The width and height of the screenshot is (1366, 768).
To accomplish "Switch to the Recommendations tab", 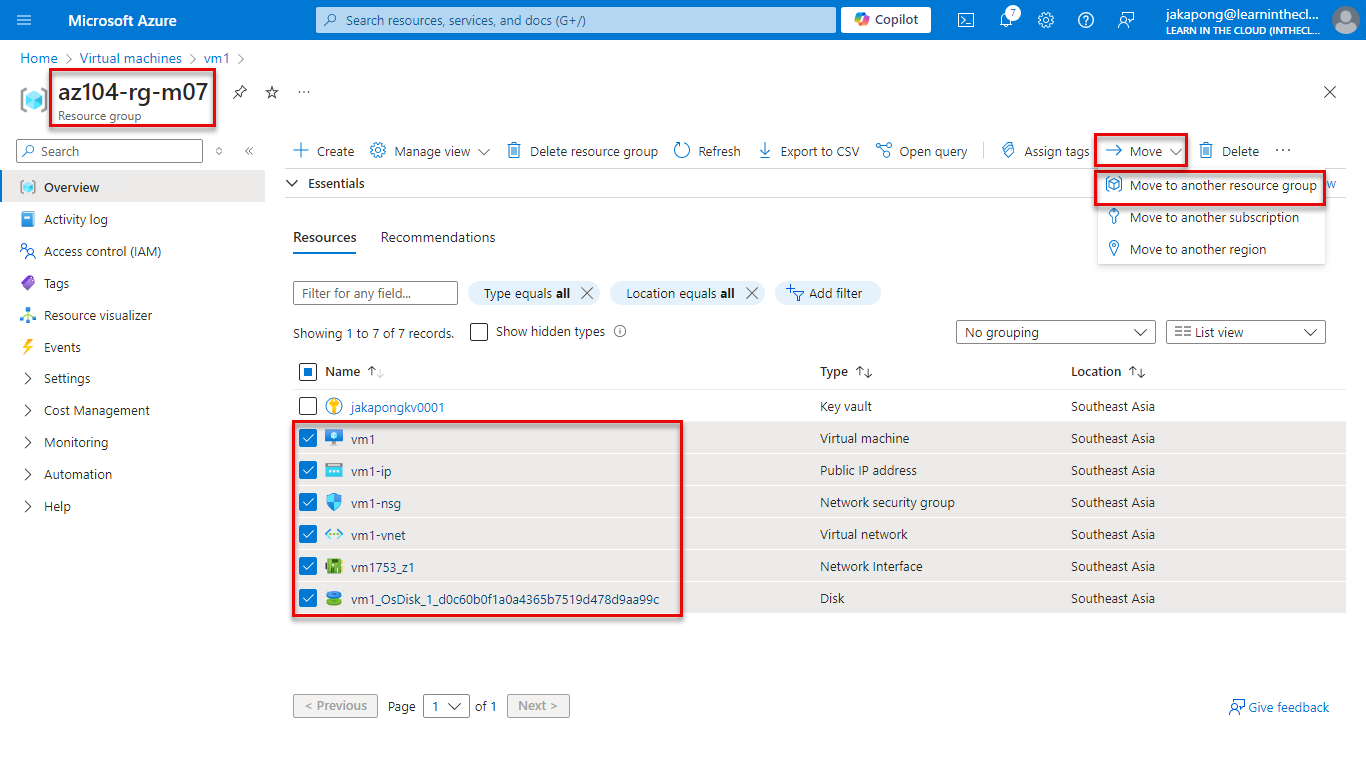I will pyautogui.click(x=438, y=237).
